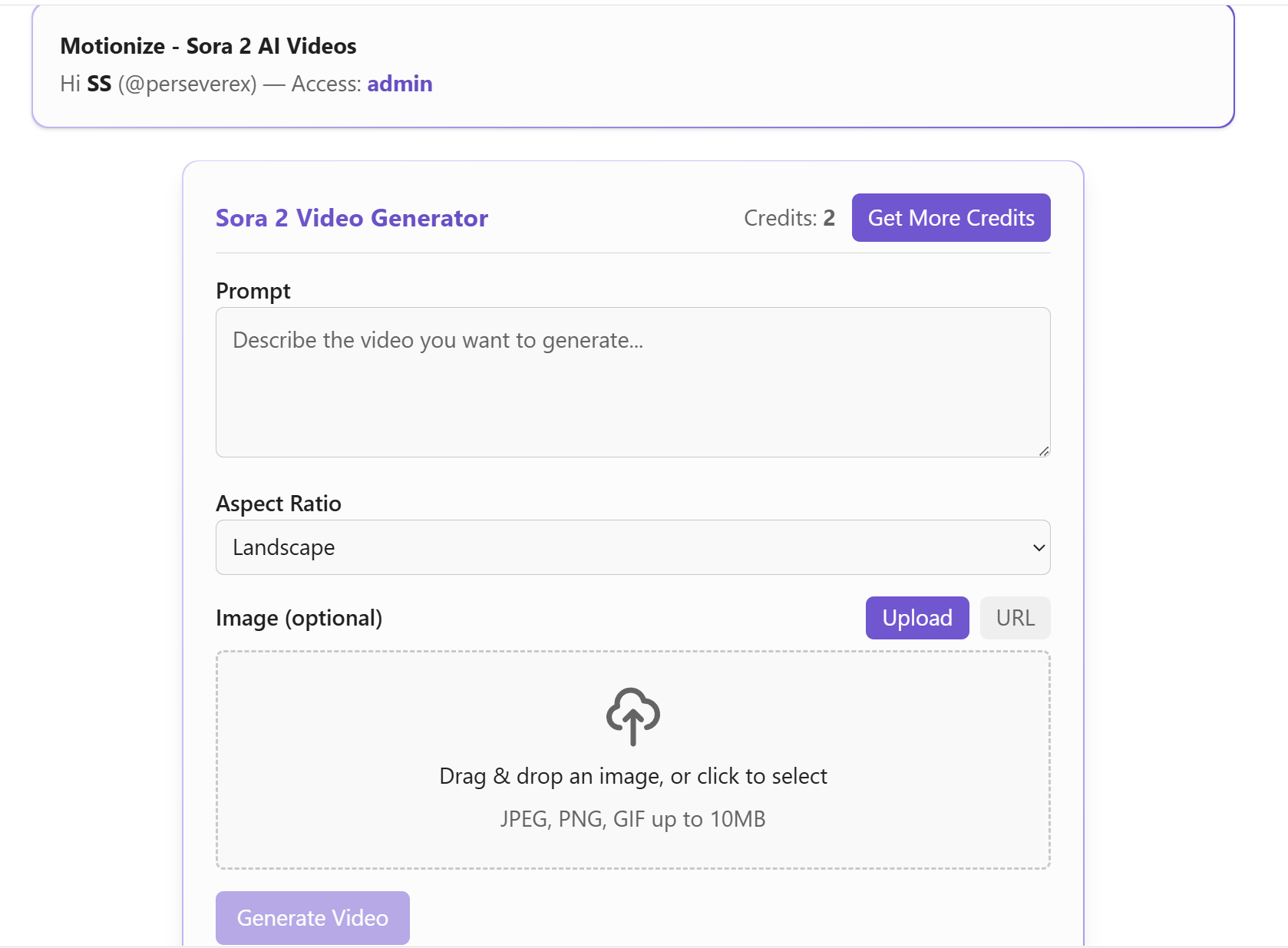1288x948 pixels.
Task: Open the admin access link
Action: 400,84
